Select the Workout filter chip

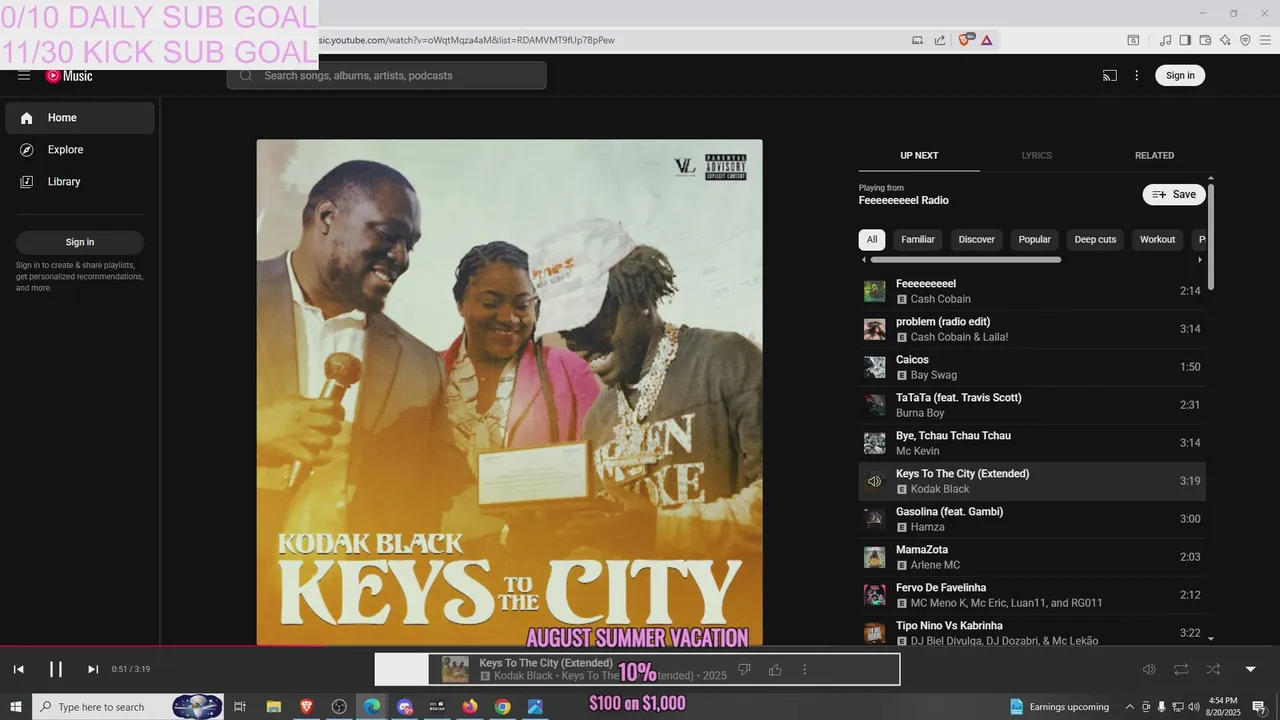1158,240
